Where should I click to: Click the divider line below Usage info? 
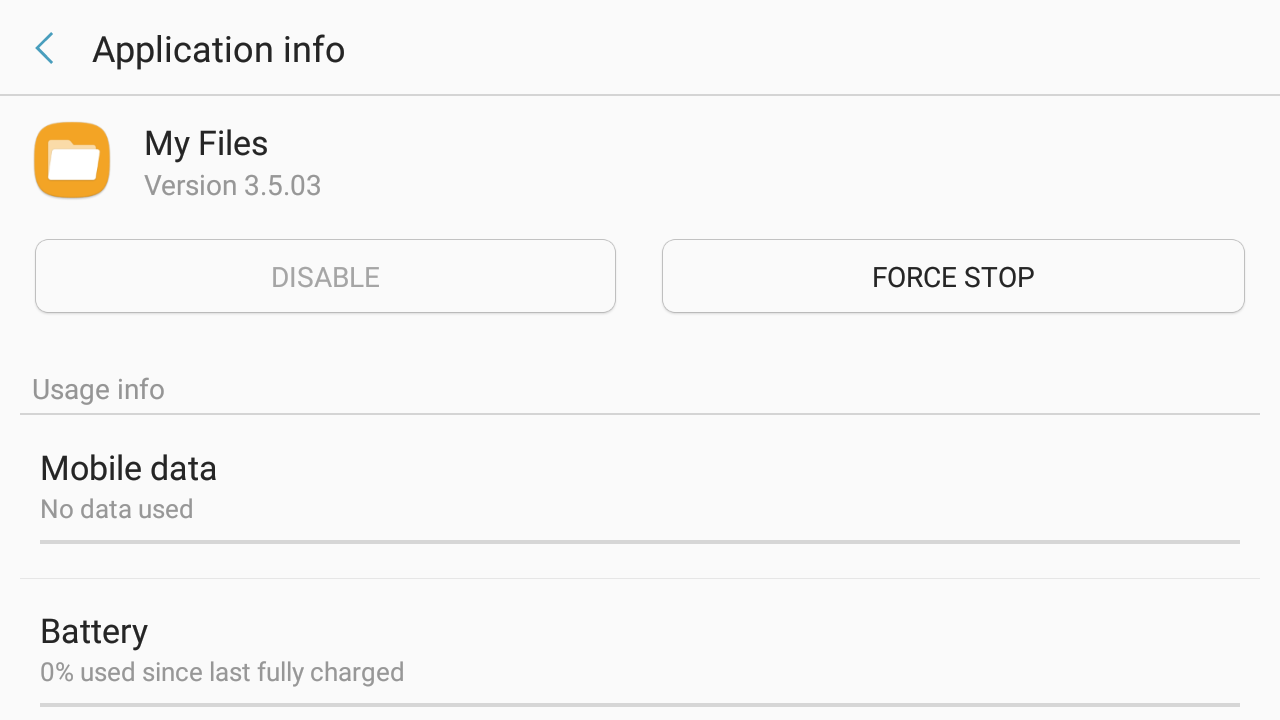click(640, 414)
